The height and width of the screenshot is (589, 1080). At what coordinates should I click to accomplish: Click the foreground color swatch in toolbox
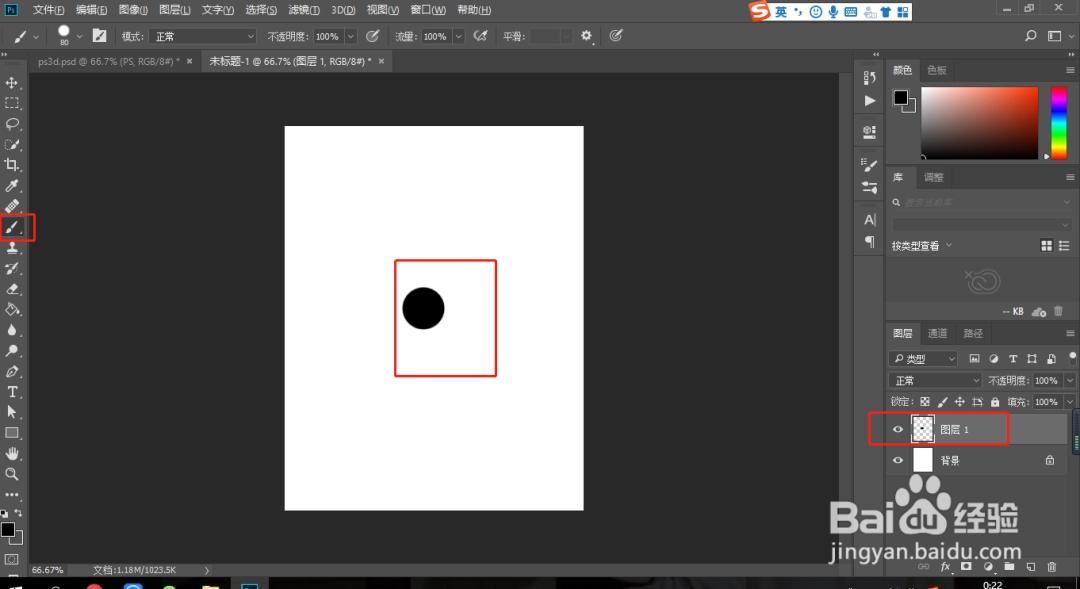coord(8,529)
